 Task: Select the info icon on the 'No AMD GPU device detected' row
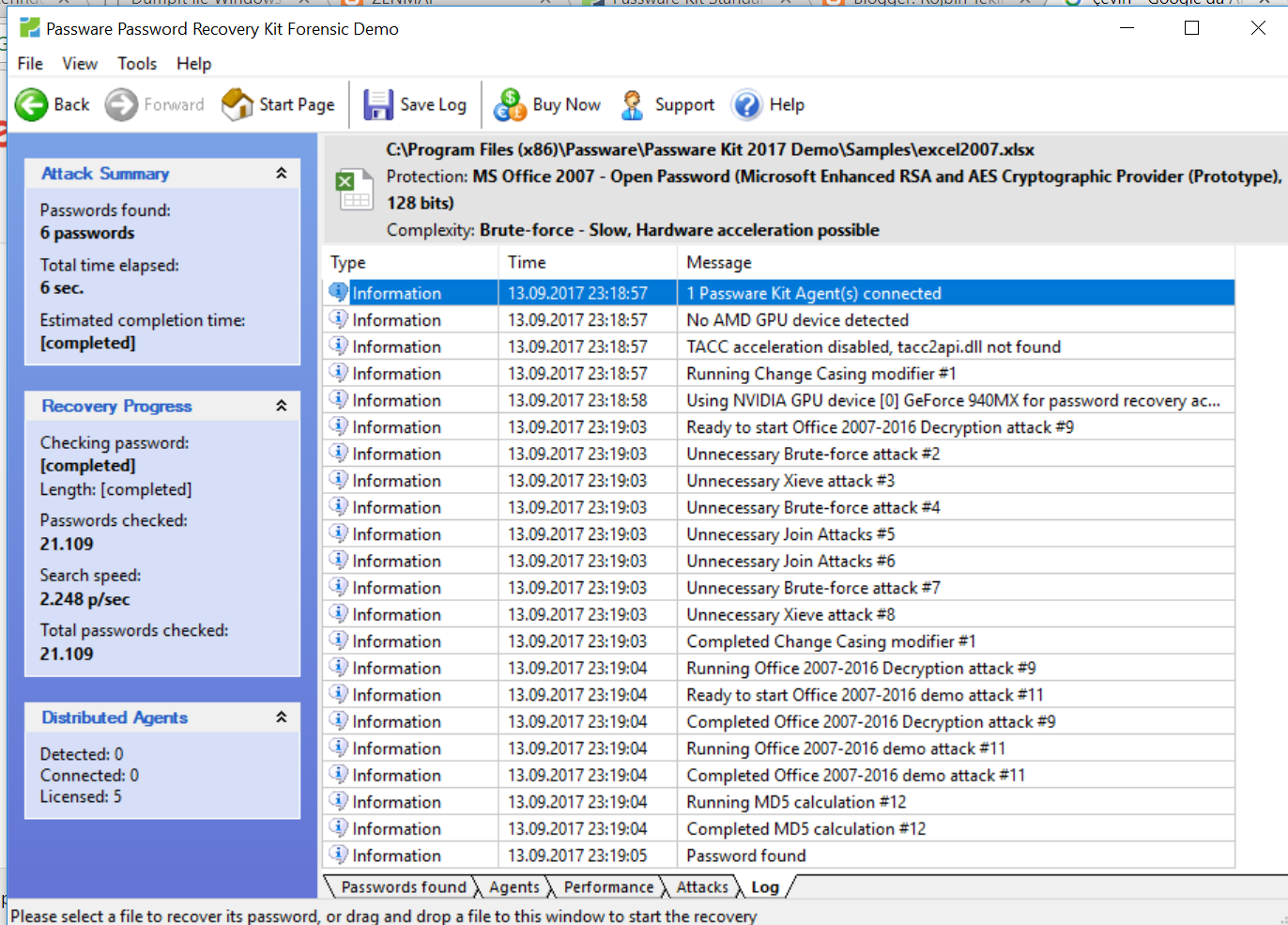point(338,319)
